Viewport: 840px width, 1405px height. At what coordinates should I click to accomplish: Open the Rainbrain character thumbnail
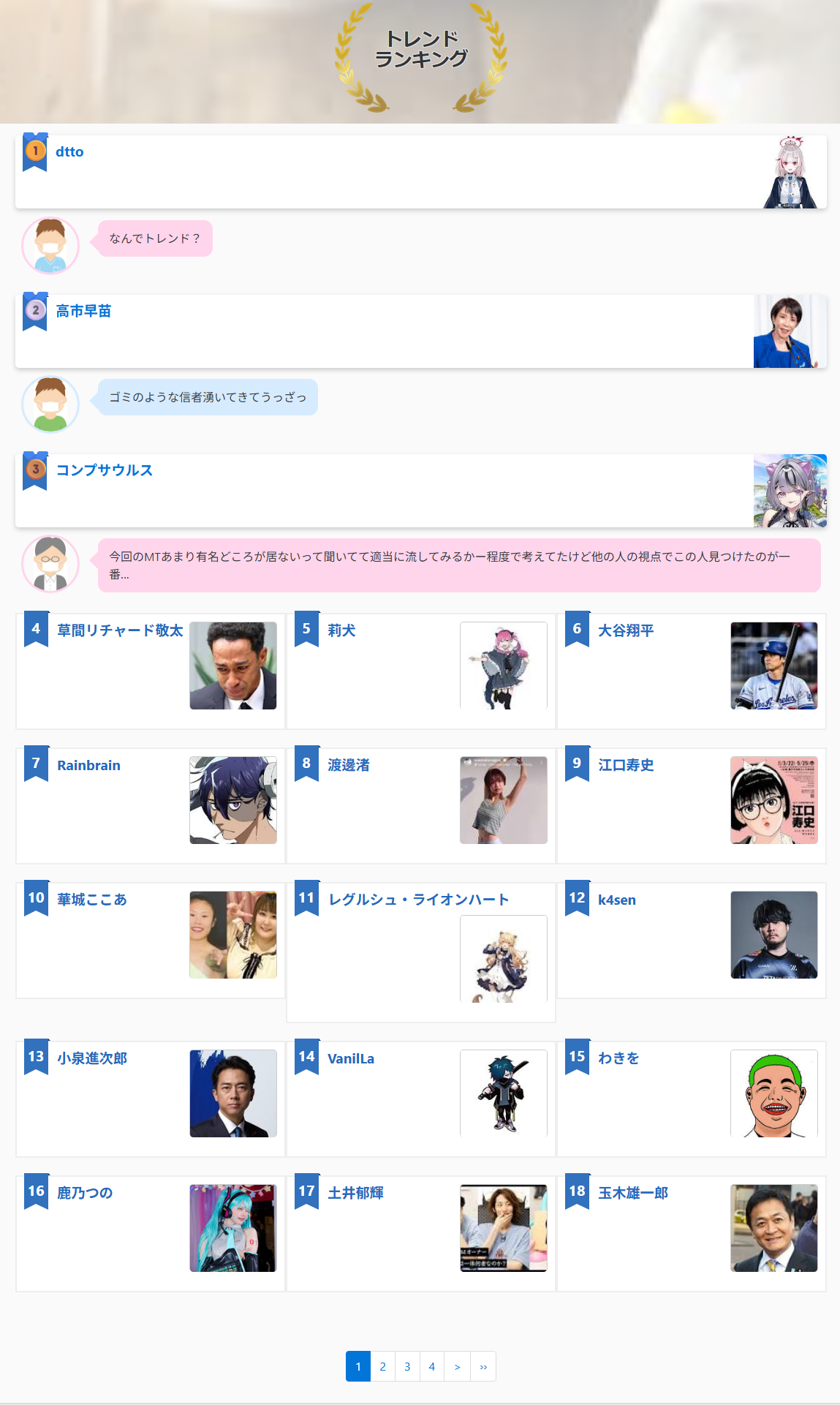coord(233,800)
